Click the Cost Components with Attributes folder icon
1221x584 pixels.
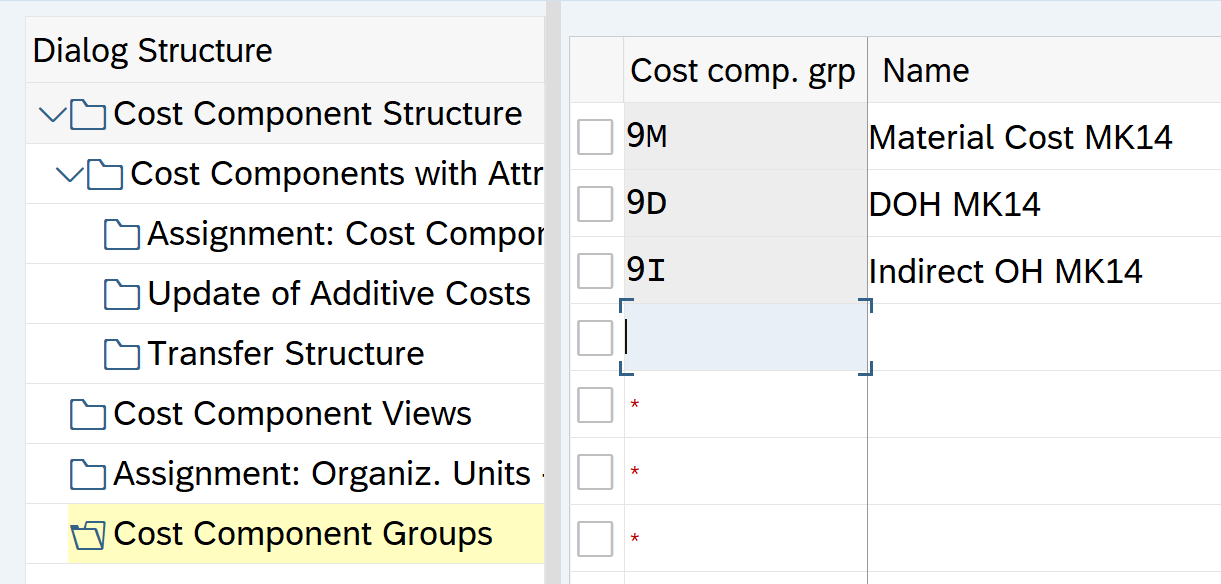click(105, 175)
